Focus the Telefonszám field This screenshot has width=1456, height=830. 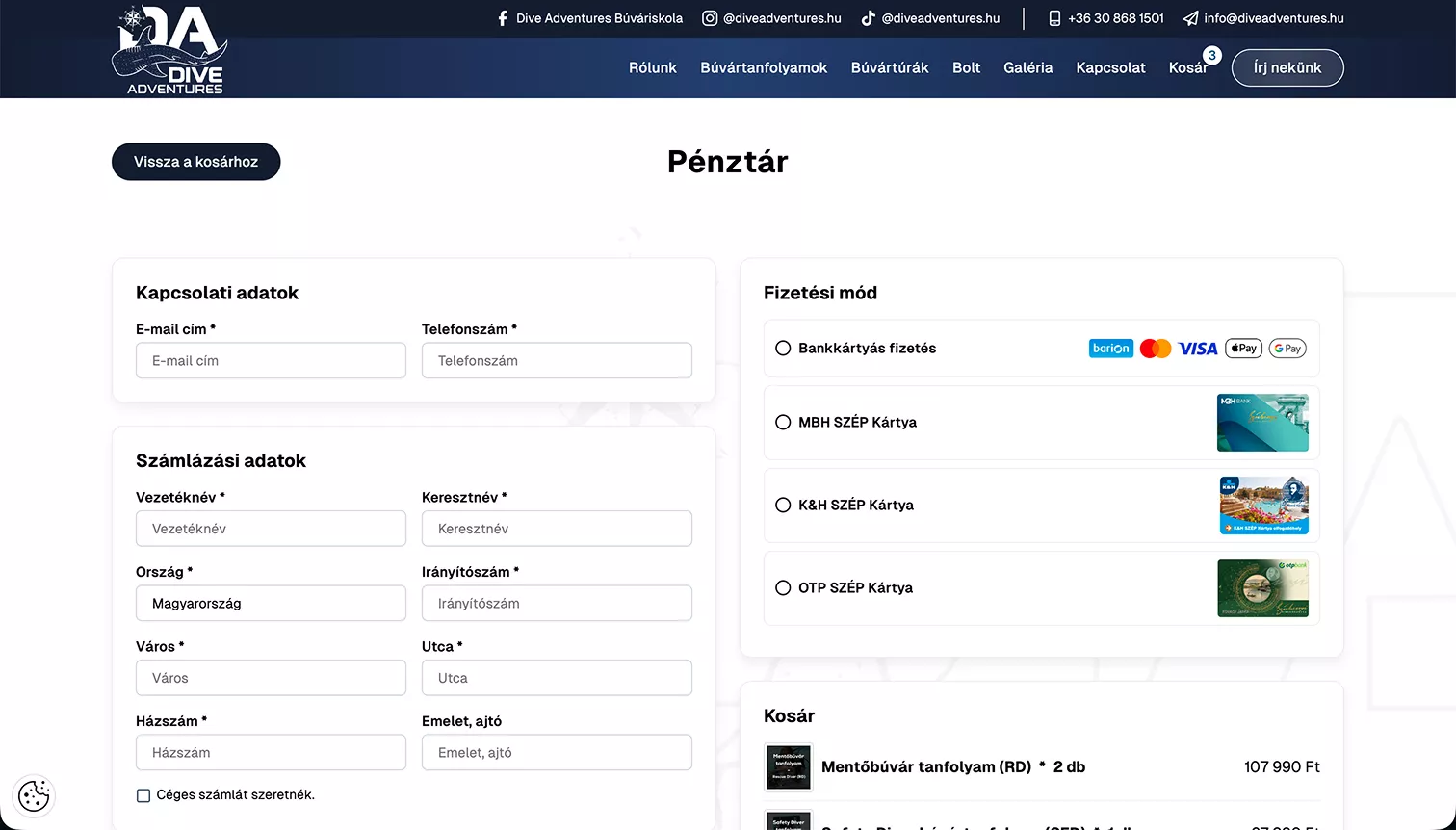[x=557, y=361]
